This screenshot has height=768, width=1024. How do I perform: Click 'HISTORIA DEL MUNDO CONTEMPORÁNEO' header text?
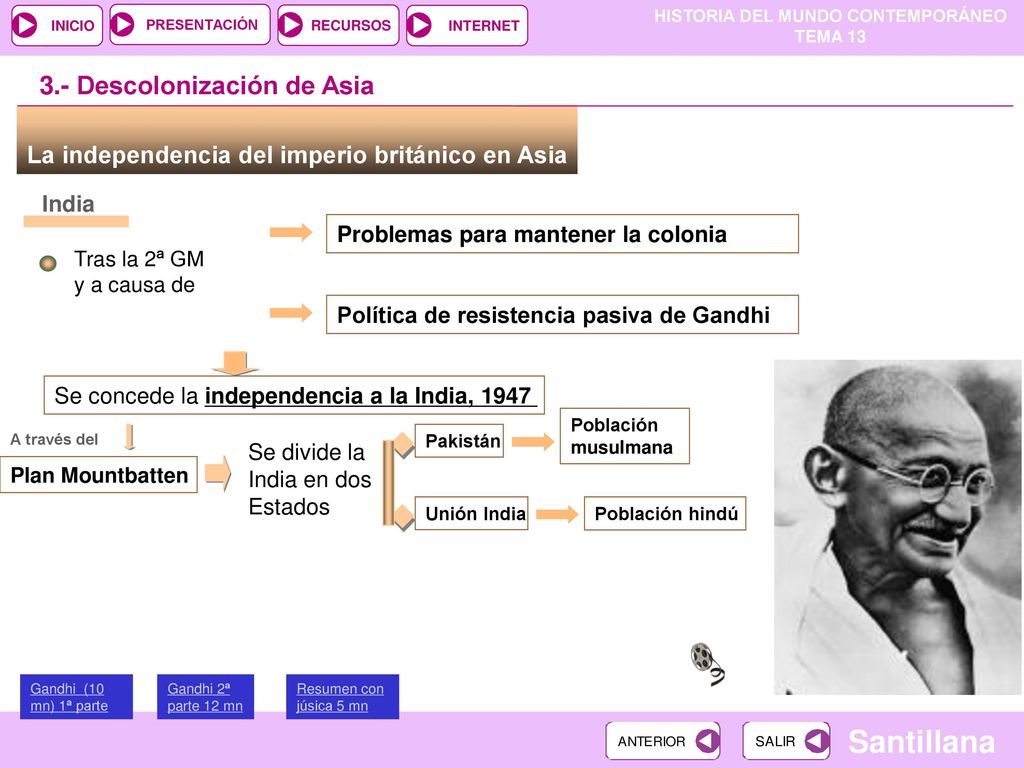(x=830, y=16)
